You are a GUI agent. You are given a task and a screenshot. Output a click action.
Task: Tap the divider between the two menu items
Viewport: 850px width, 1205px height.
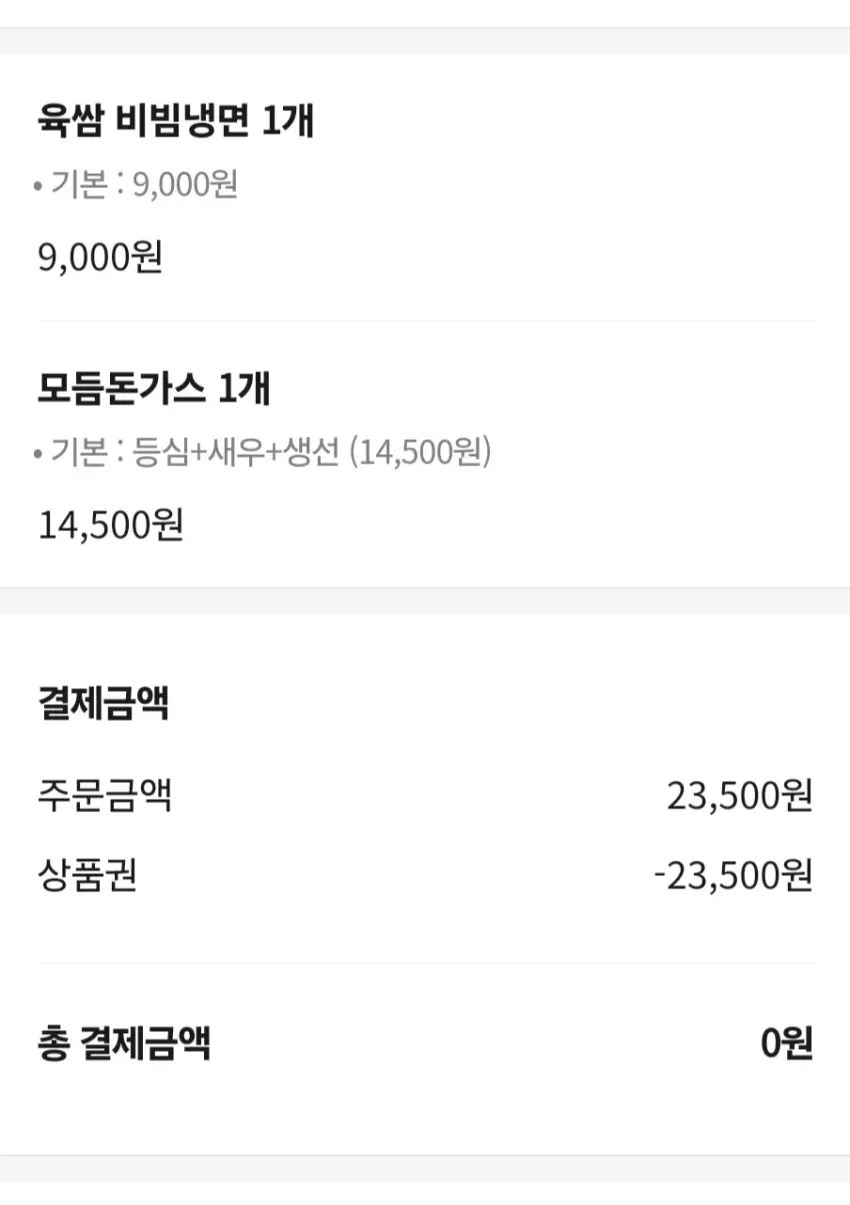coord(427,321)
